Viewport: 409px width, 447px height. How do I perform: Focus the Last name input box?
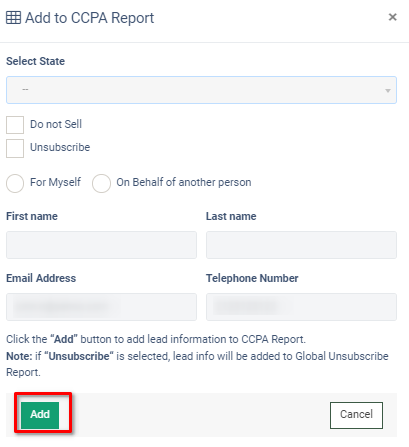(x=301, y=245)
